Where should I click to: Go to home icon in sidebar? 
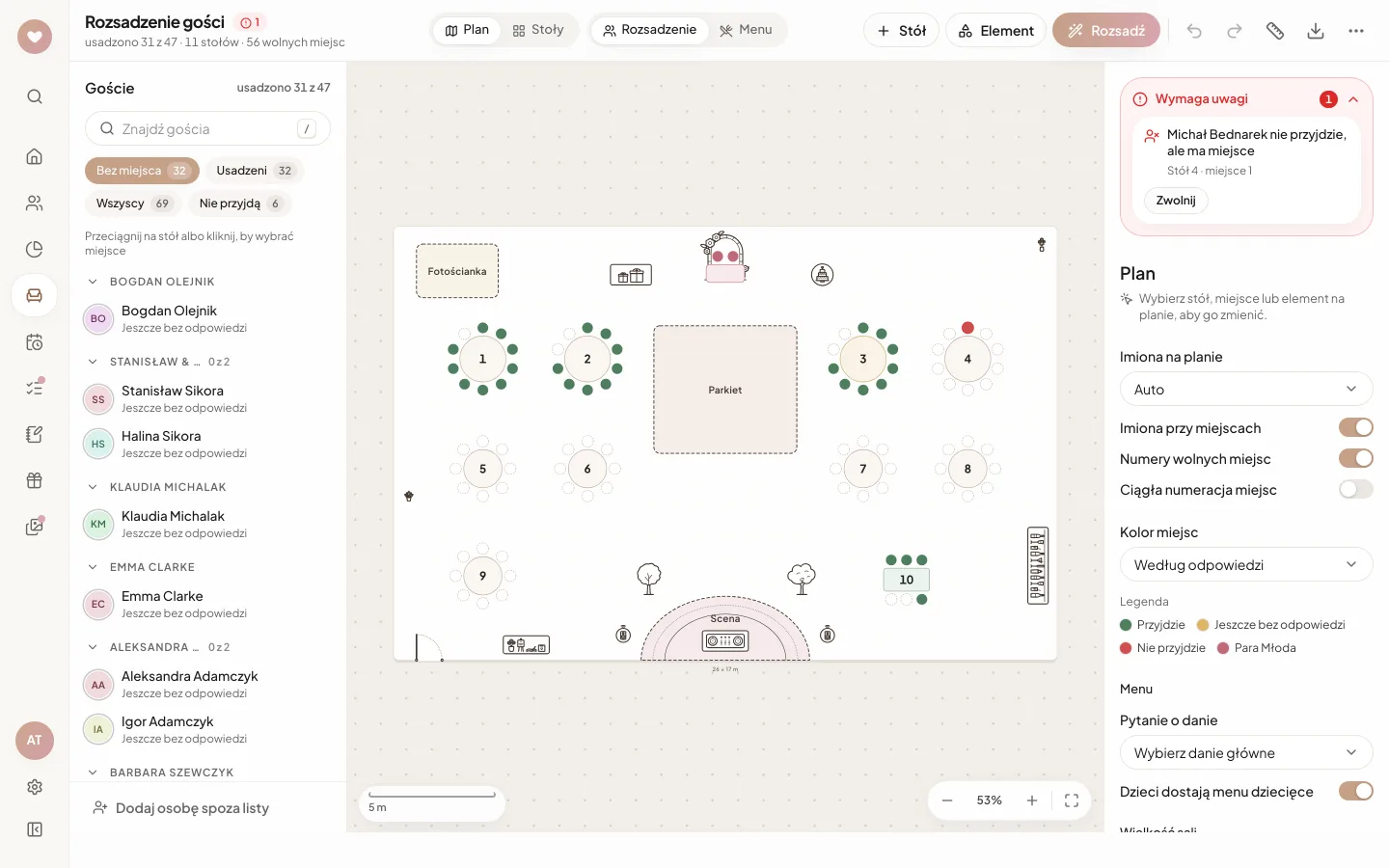click(x=35, y=156)
